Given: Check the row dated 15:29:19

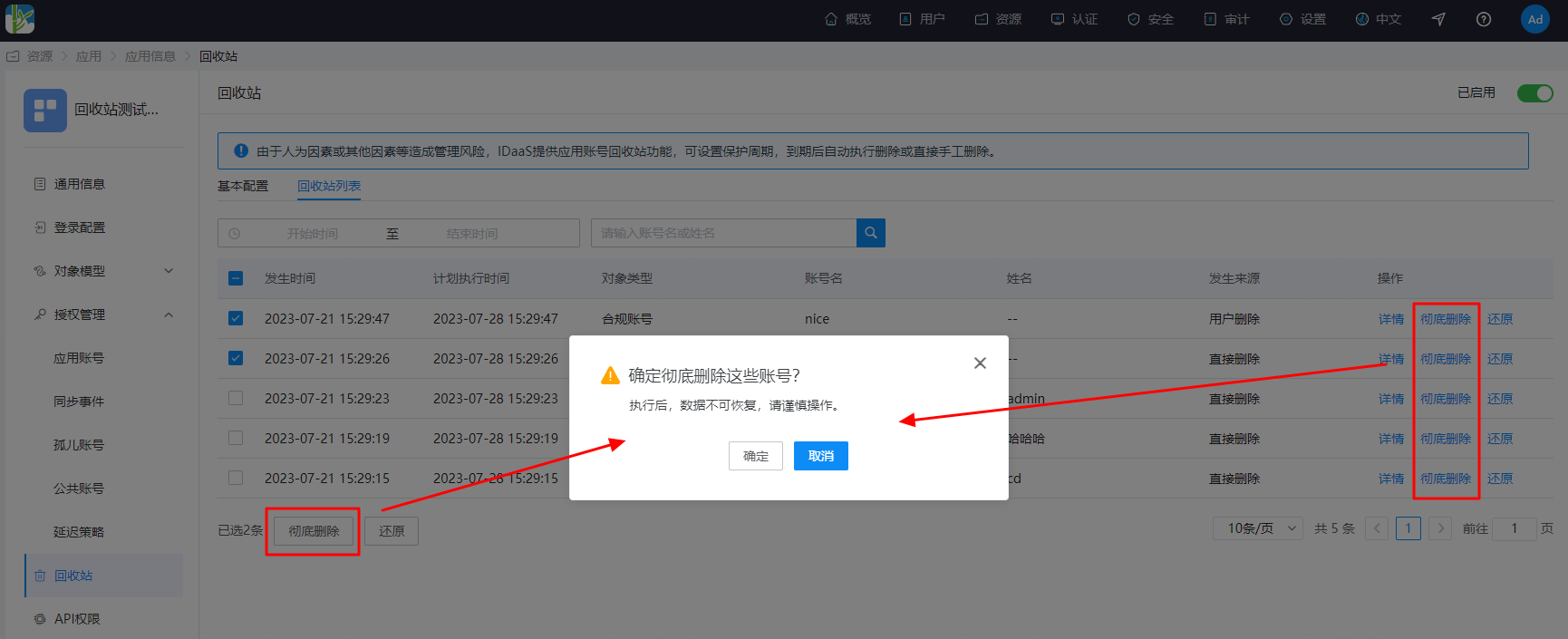Looking at the screenshot, I should pos(236,438).
